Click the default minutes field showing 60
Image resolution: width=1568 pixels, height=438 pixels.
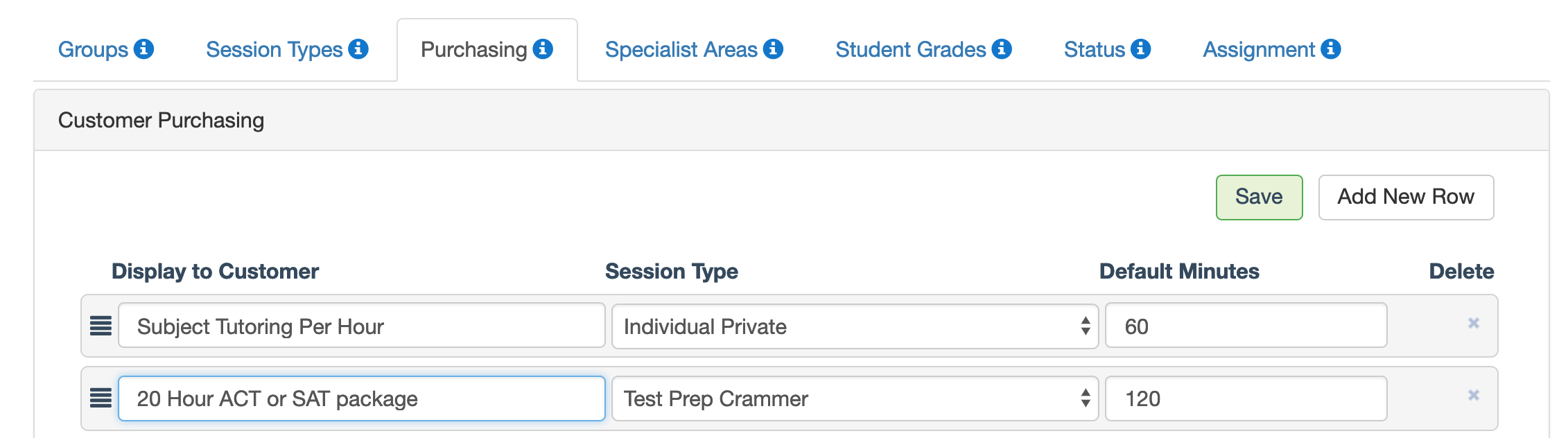[1245, 326]
